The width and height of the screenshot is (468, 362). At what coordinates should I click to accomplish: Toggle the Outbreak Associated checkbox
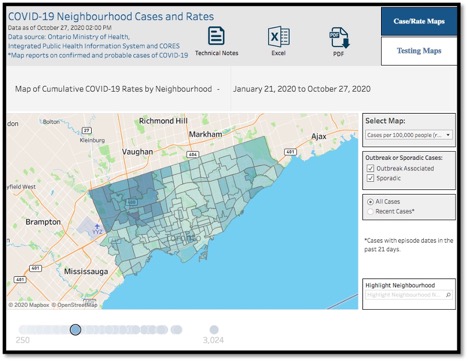370,168
